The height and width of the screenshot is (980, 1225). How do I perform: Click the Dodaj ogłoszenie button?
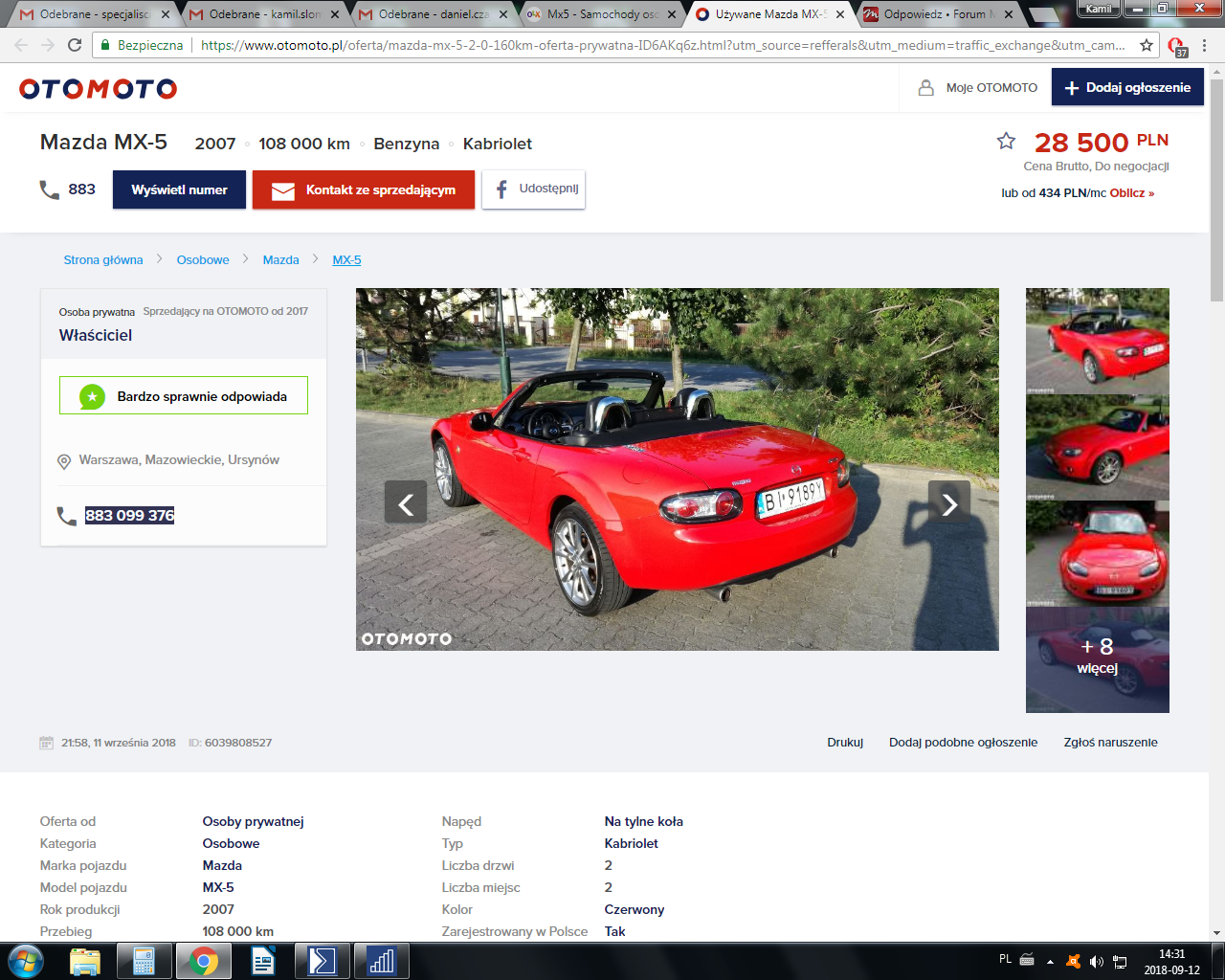(1127, 87)
